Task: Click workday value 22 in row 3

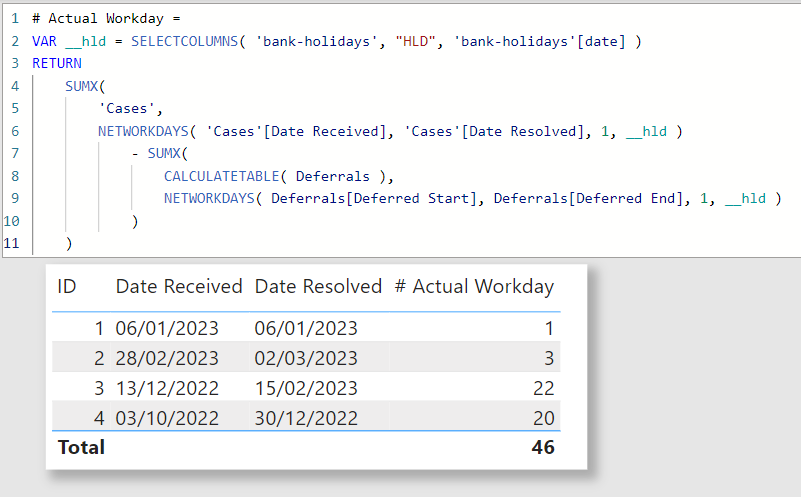Action: (544, 389)
